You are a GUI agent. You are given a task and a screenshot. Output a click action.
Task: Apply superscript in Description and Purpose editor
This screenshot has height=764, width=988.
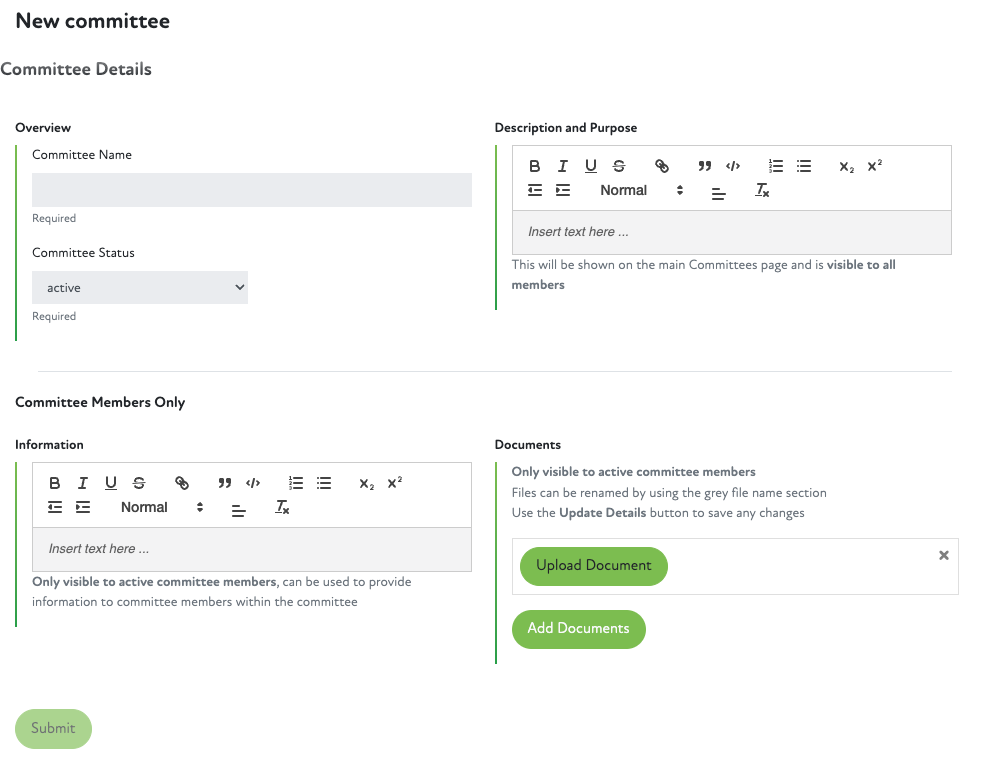point(874,167)
